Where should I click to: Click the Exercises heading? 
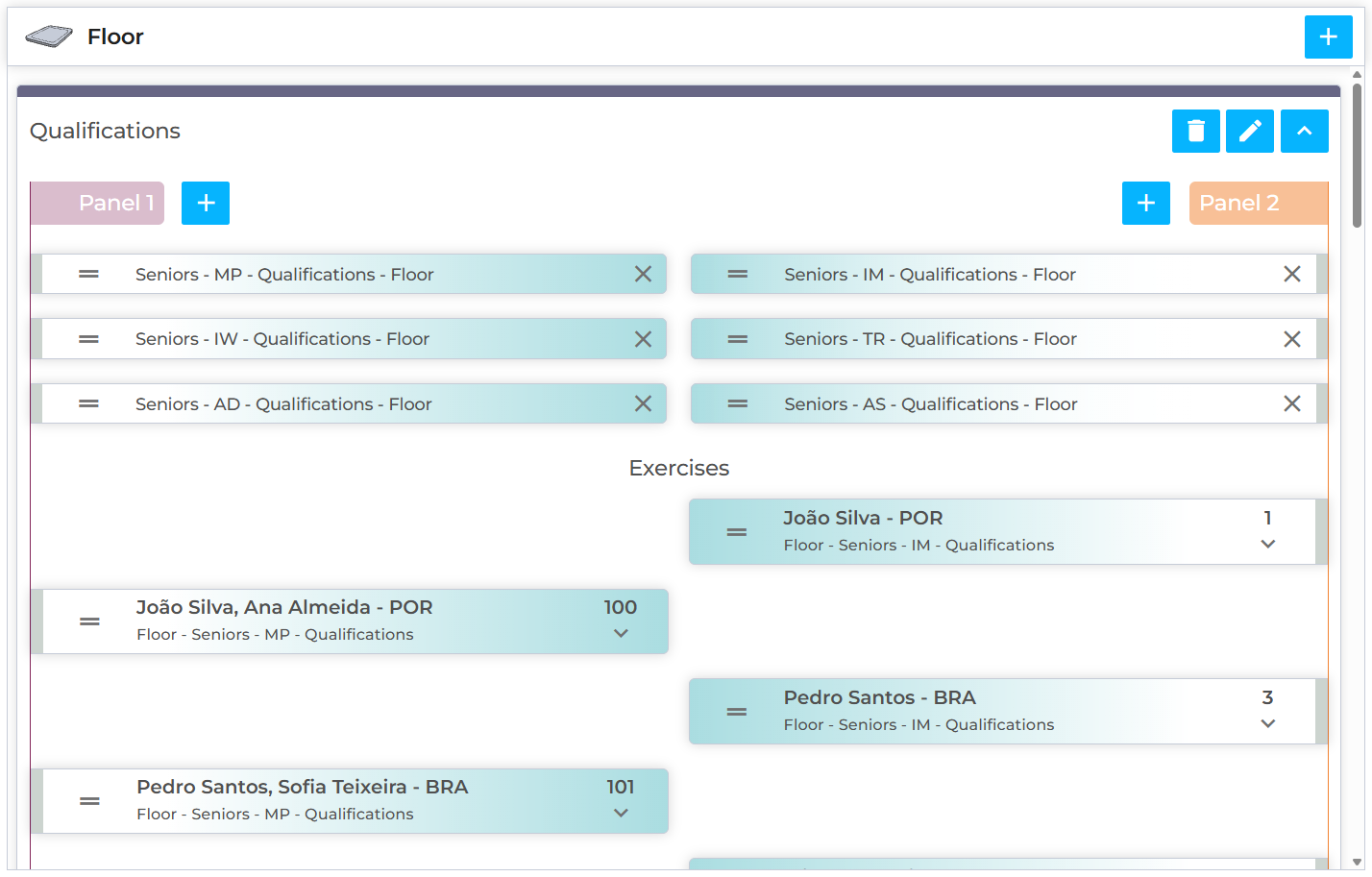point(679,468)
